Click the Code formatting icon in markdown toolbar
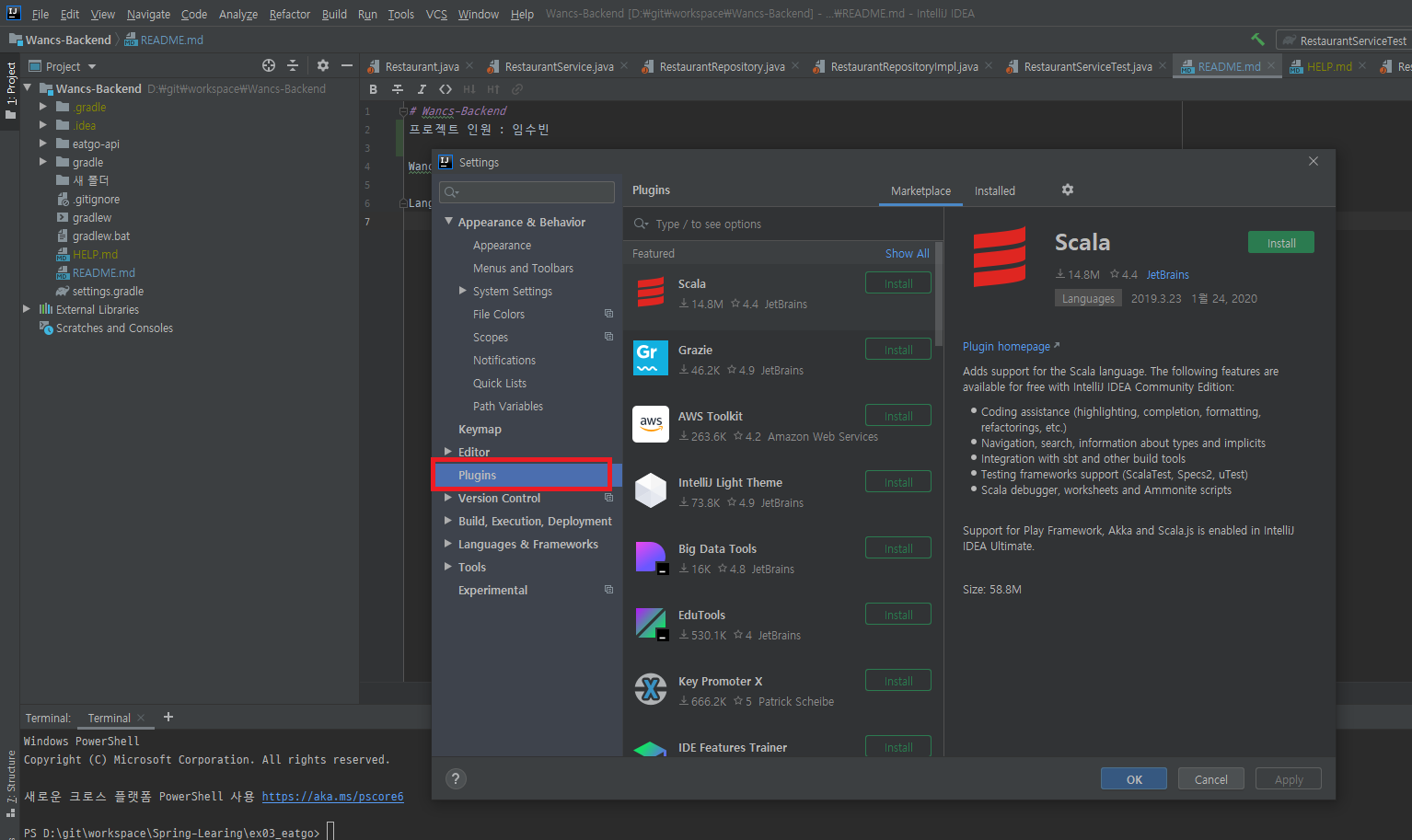The image size is (1412, 840). click(x=446, y=89)
